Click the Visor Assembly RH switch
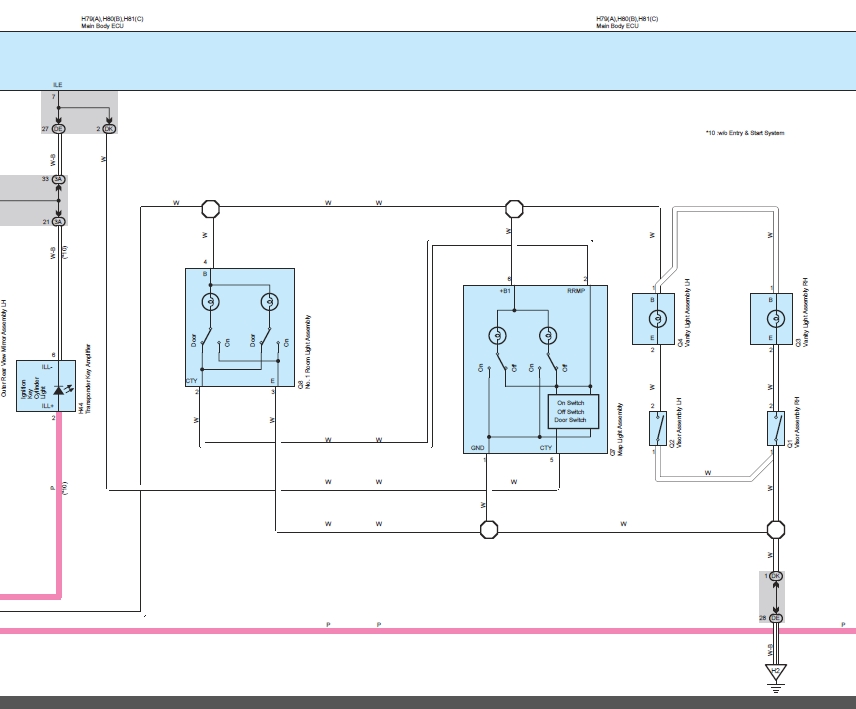 pos(775,428)
